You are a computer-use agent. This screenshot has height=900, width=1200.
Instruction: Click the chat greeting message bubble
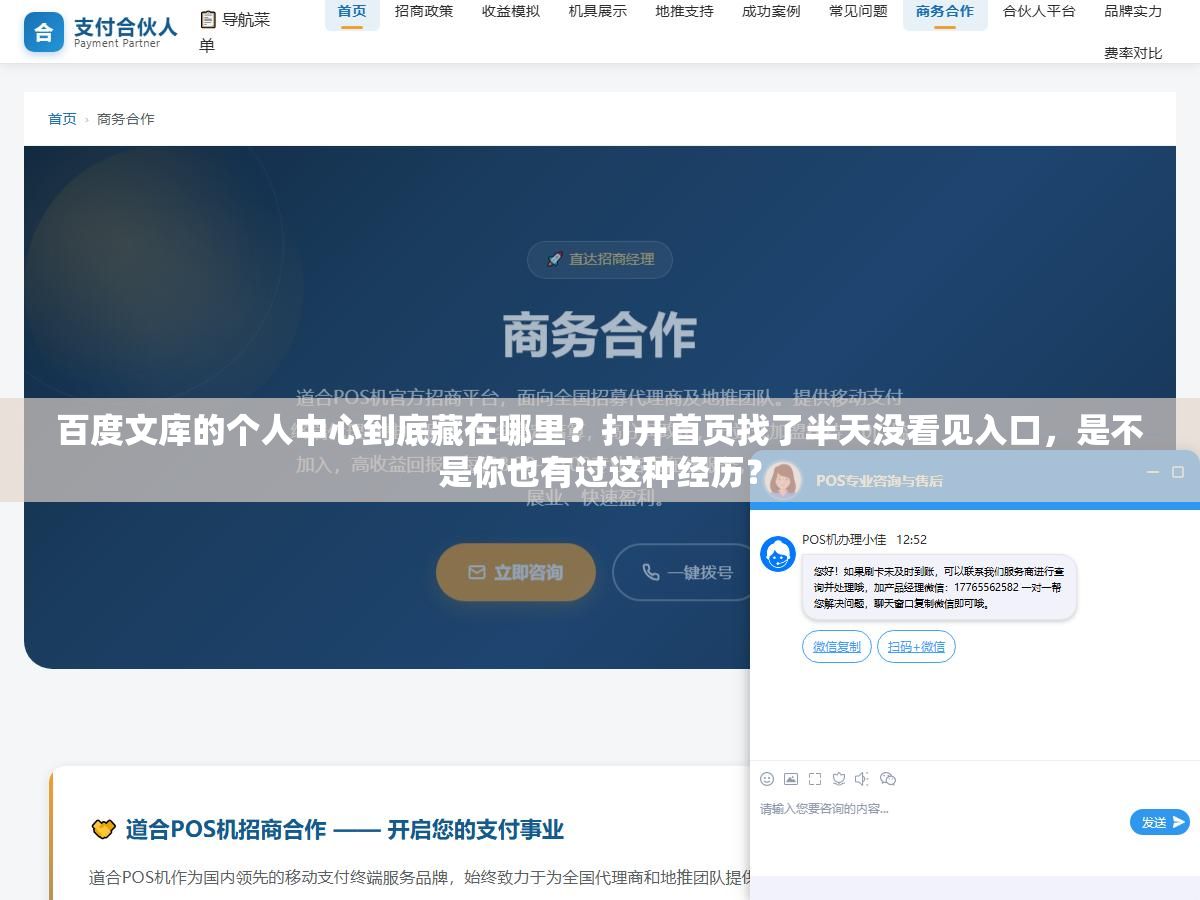[x=939, y=587]
